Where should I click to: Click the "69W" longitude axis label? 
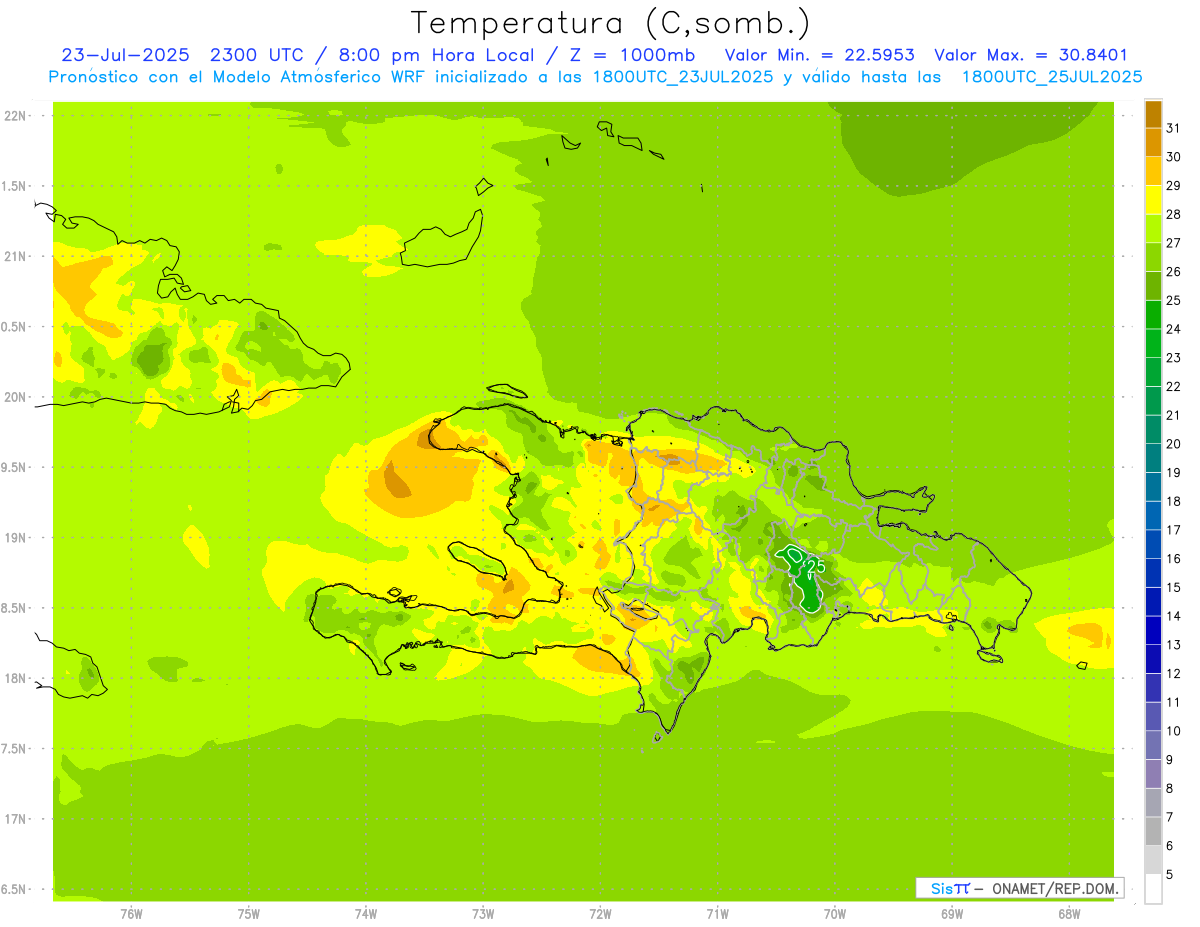coord(952,914)
